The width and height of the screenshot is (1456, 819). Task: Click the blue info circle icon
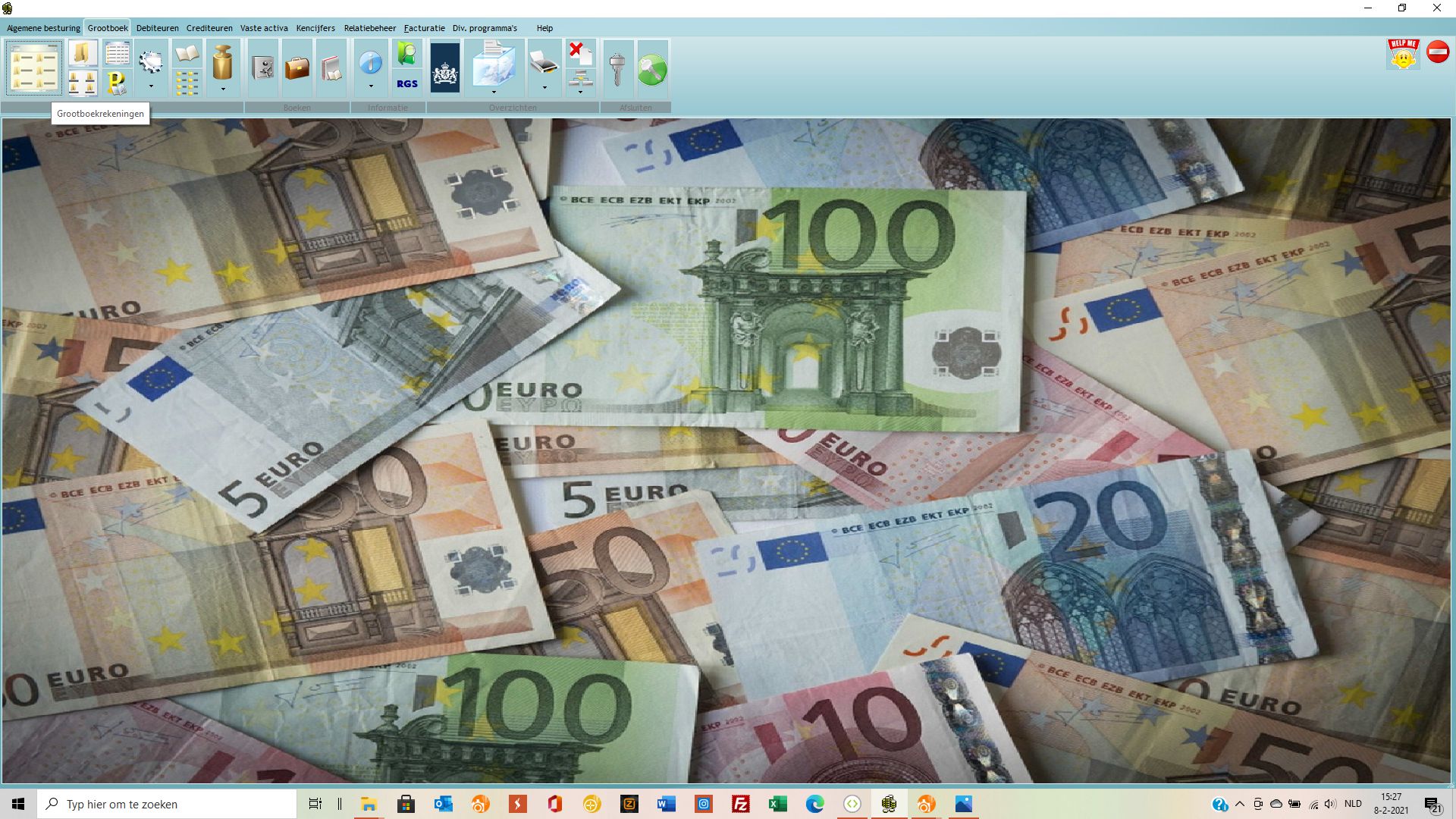pos(371,62)
